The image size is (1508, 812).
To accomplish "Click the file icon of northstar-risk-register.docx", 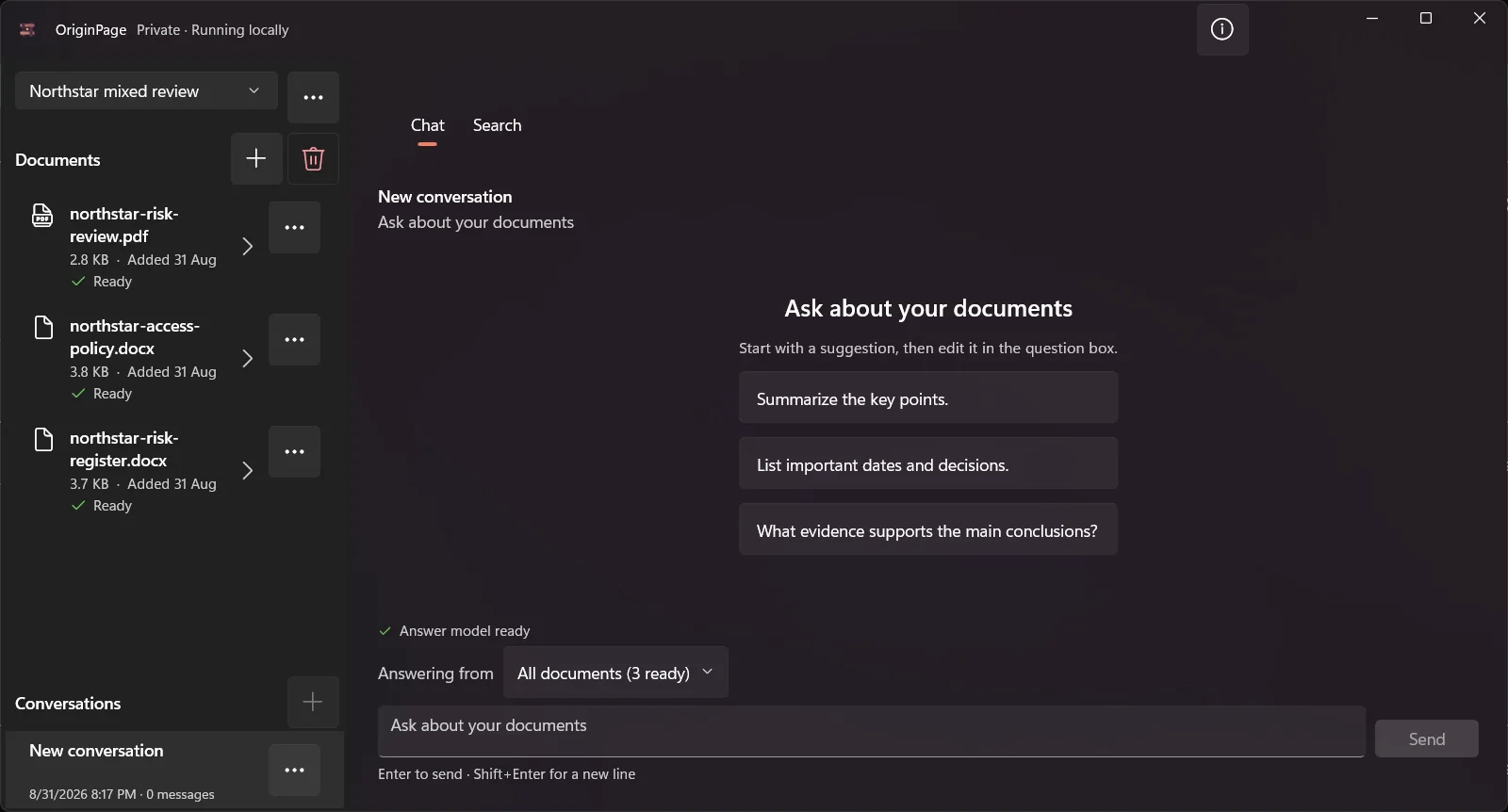I will [42, 439].
